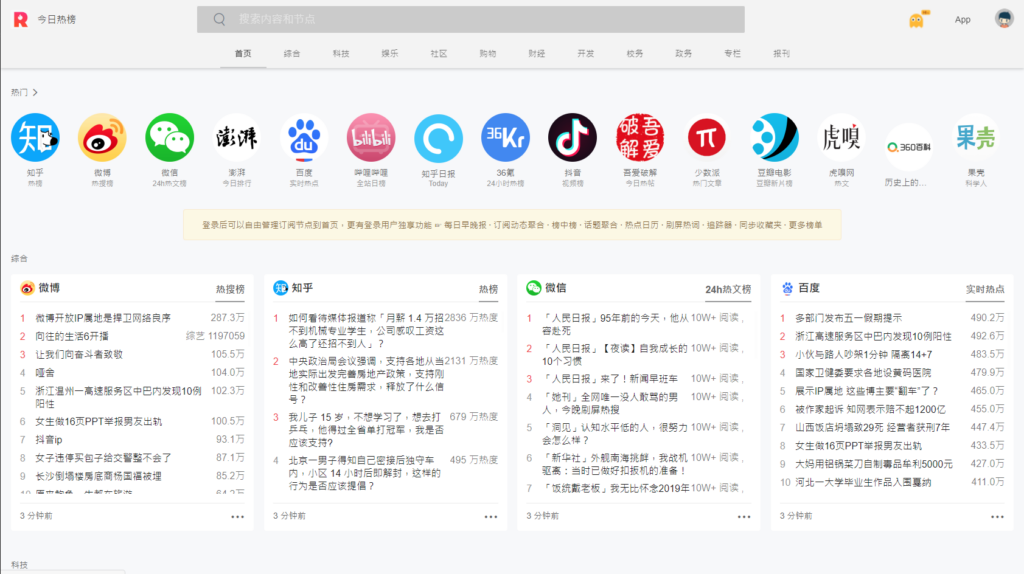Click the WeChat (微信) 24h icon
The image size is (1024, 574).
coord(169,138)
